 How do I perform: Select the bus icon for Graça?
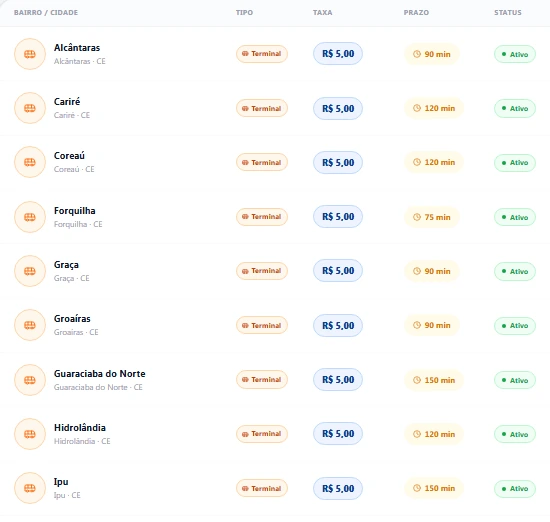tap(30, 271)
